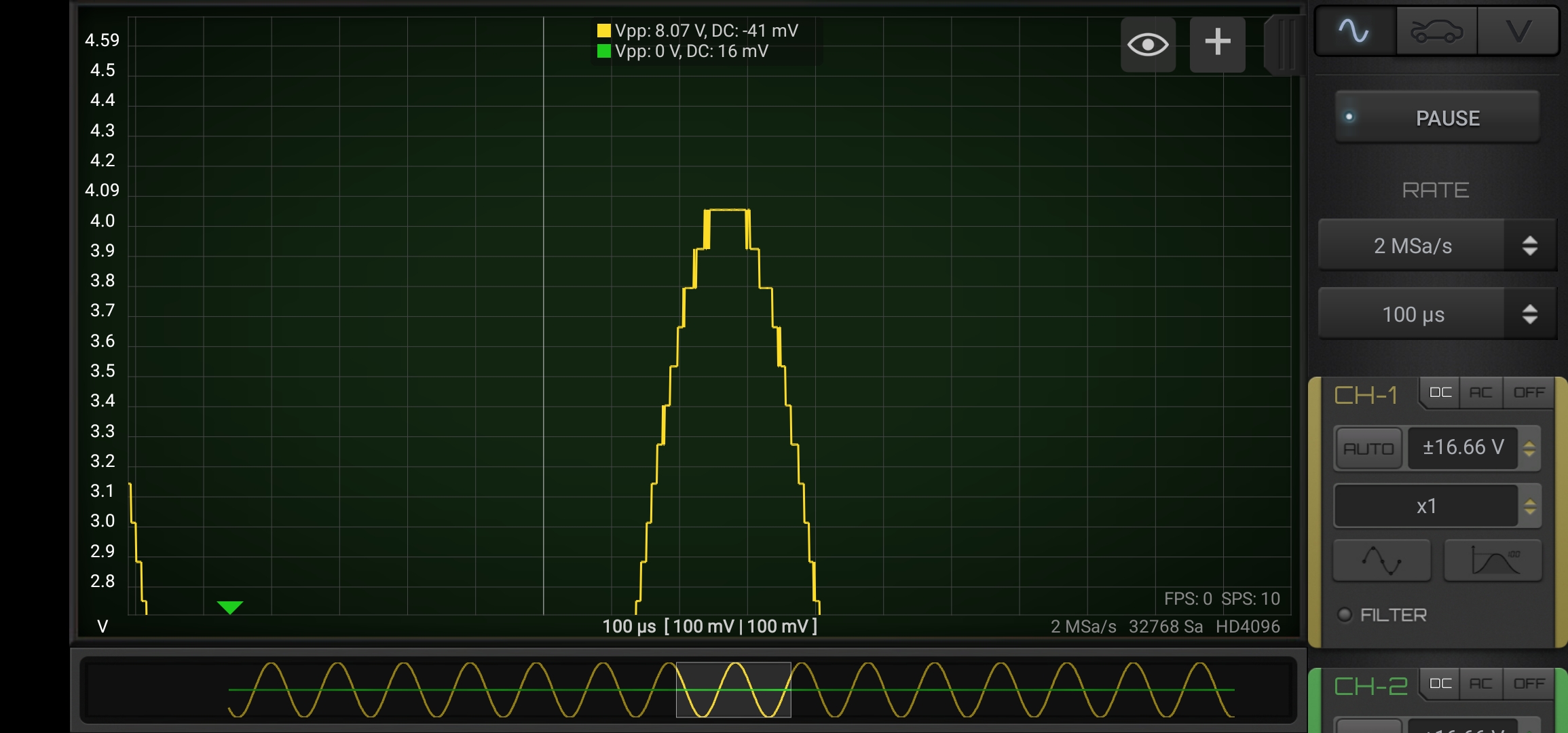Turn CH-1 OFF
This screenshot has height=733, width=1568.
tap(1529, 393)
